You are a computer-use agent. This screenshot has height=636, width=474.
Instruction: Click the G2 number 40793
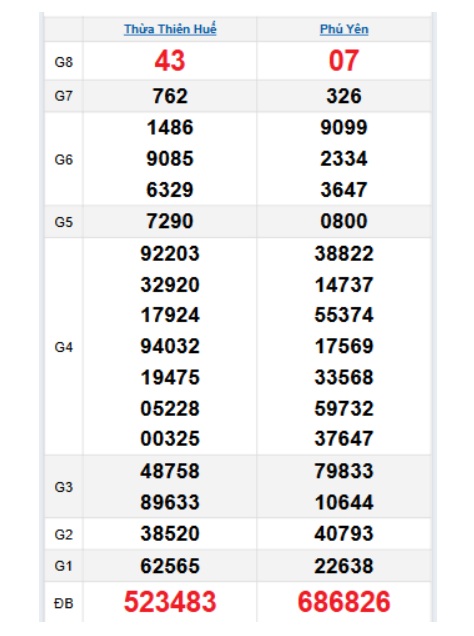click(x=344, y=533)
